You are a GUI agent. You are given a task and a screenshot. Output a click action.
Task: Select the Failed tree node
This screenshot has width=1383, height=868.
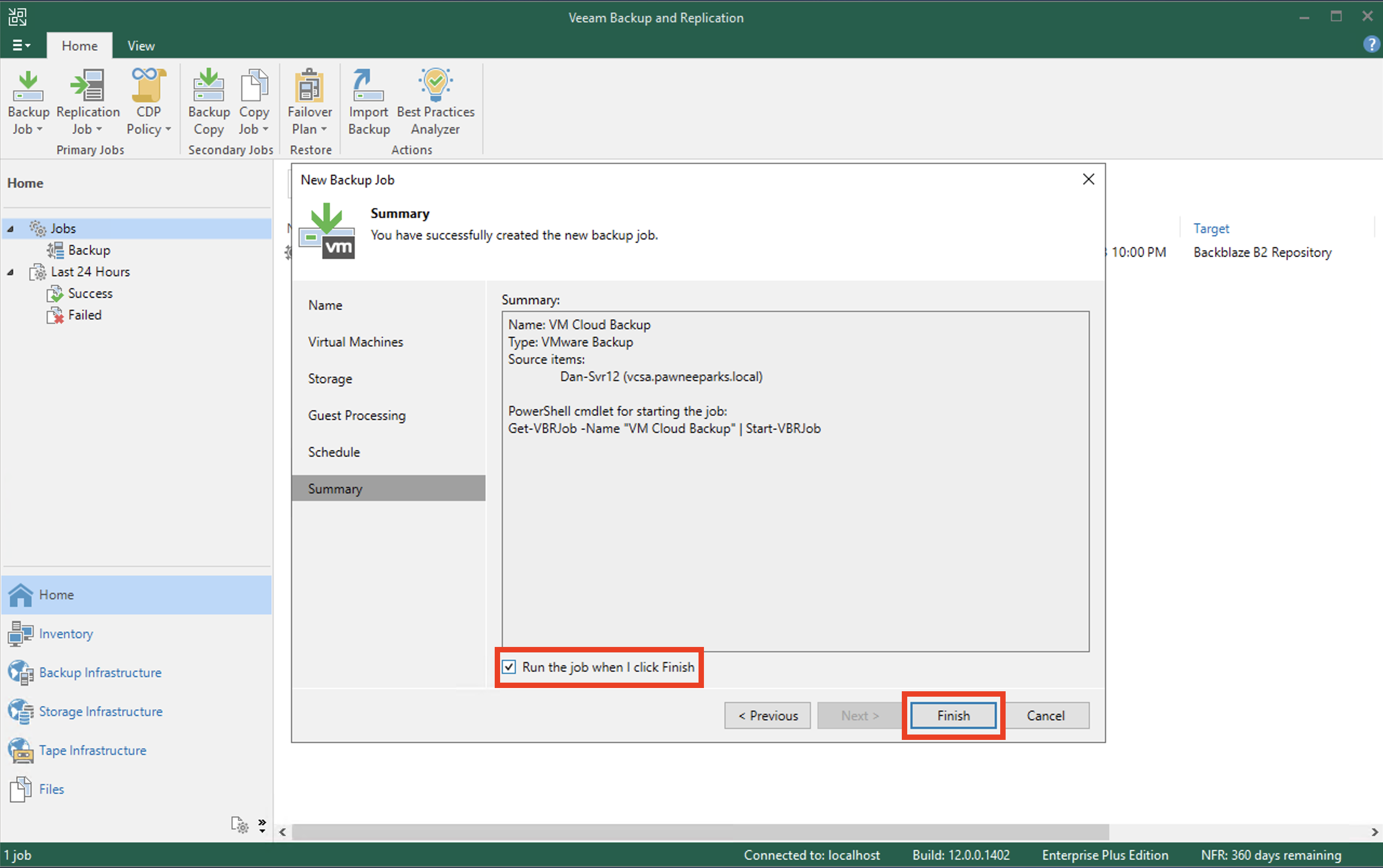(x=84, y=315)
